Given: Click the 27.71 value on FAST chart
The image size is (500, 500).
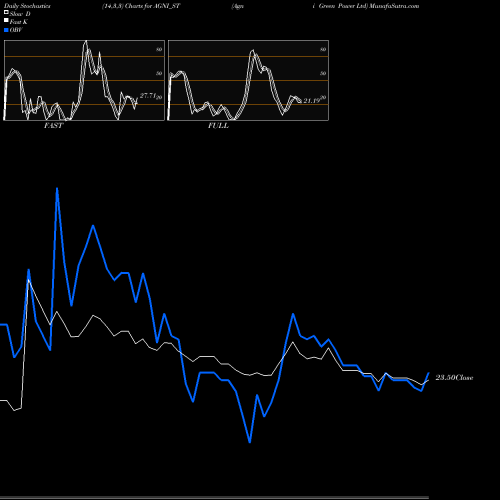Looking at the screenshot, I should tap(148, 96).
